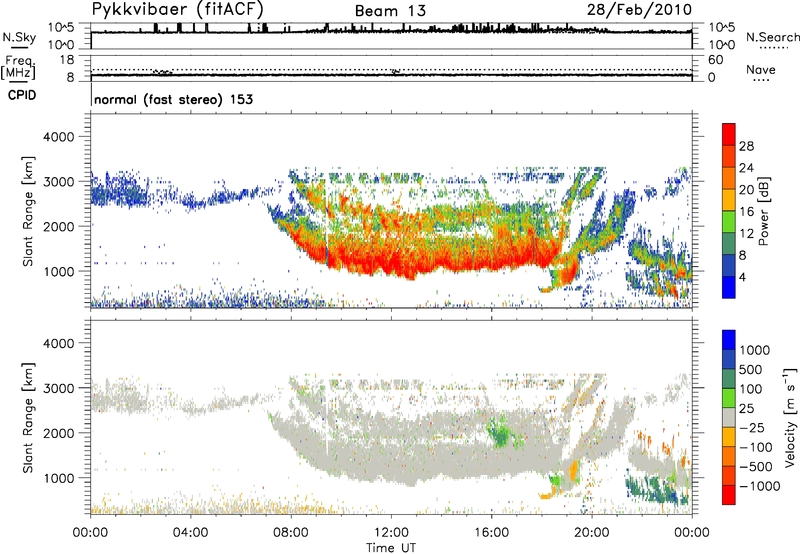Click the '1000' Velocity colorbar value
The image size is (800, 554).
(755, 350)
